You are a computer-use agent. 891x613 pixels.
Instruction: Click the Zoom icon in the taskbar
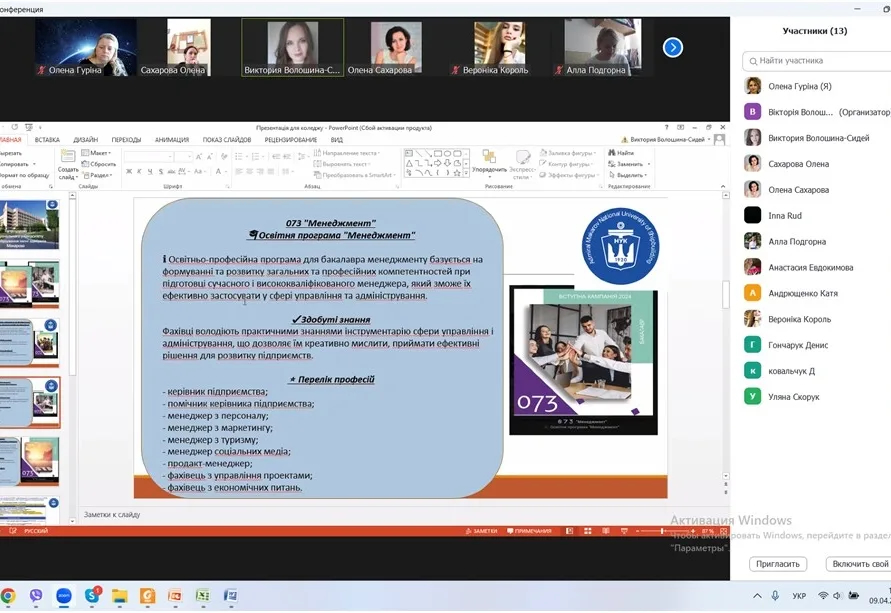(x=64, y=596)
